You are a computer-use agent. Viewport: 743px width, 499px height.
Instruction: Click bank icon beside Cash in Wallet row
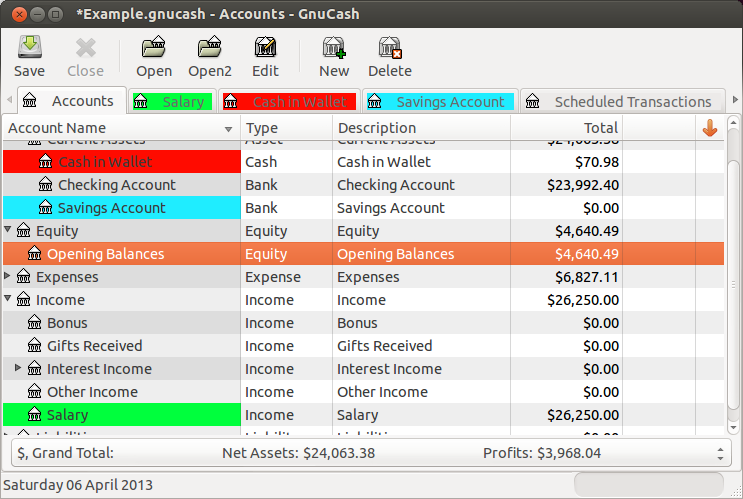coord(45,162)
